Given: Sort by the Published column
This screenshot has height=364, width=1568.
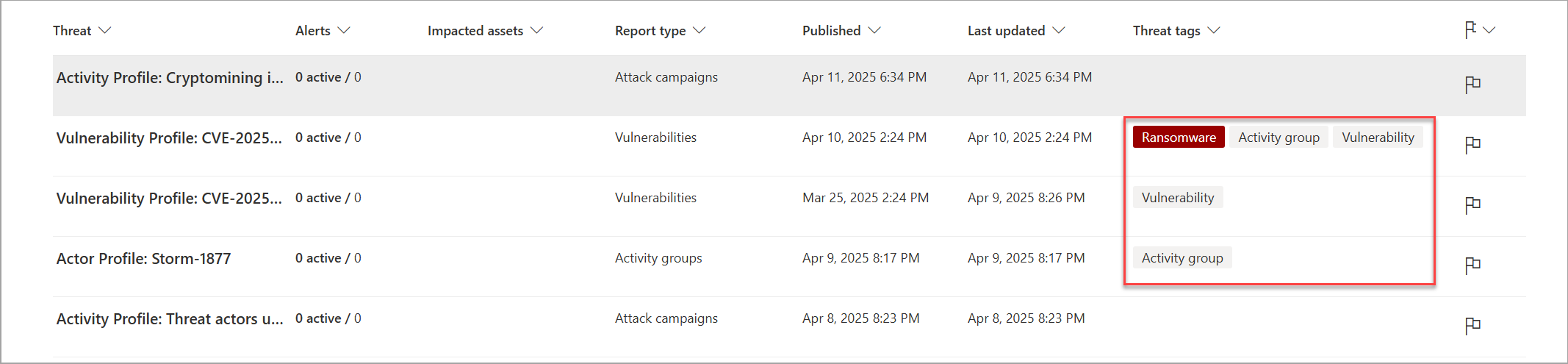Looking at the screenshot, I should tap(841, 31).
